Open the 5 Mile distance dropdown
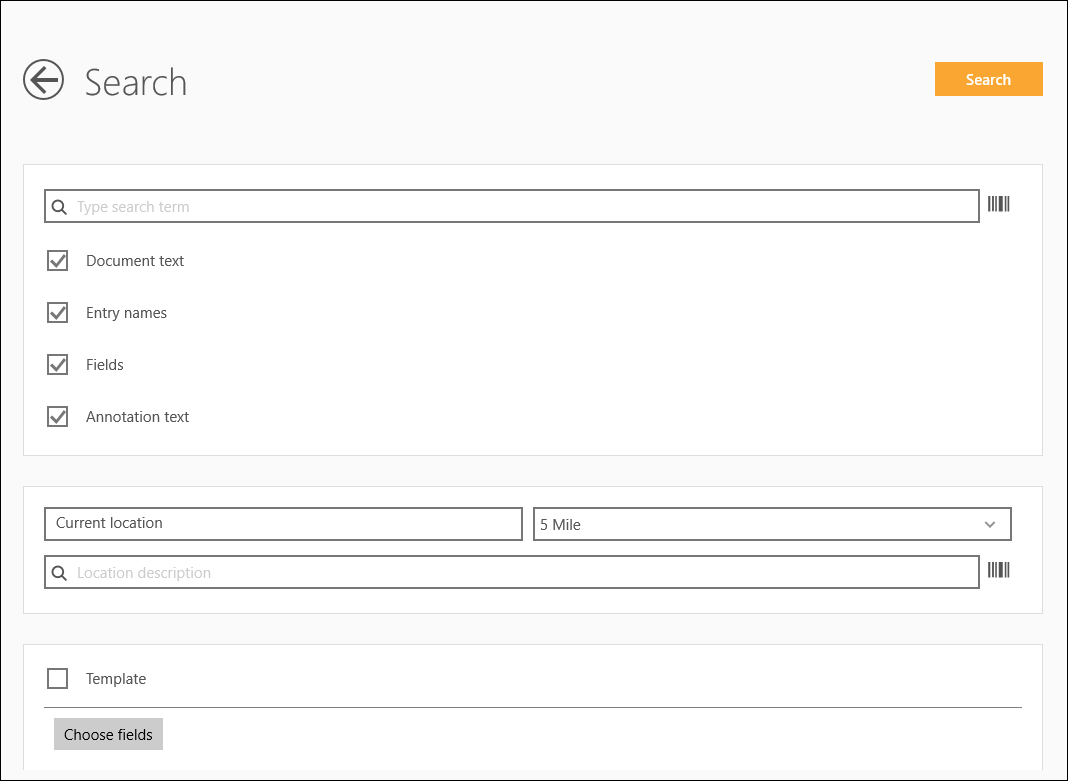Viewport: 1068px width, 781px height. click(x=772, y=524)
